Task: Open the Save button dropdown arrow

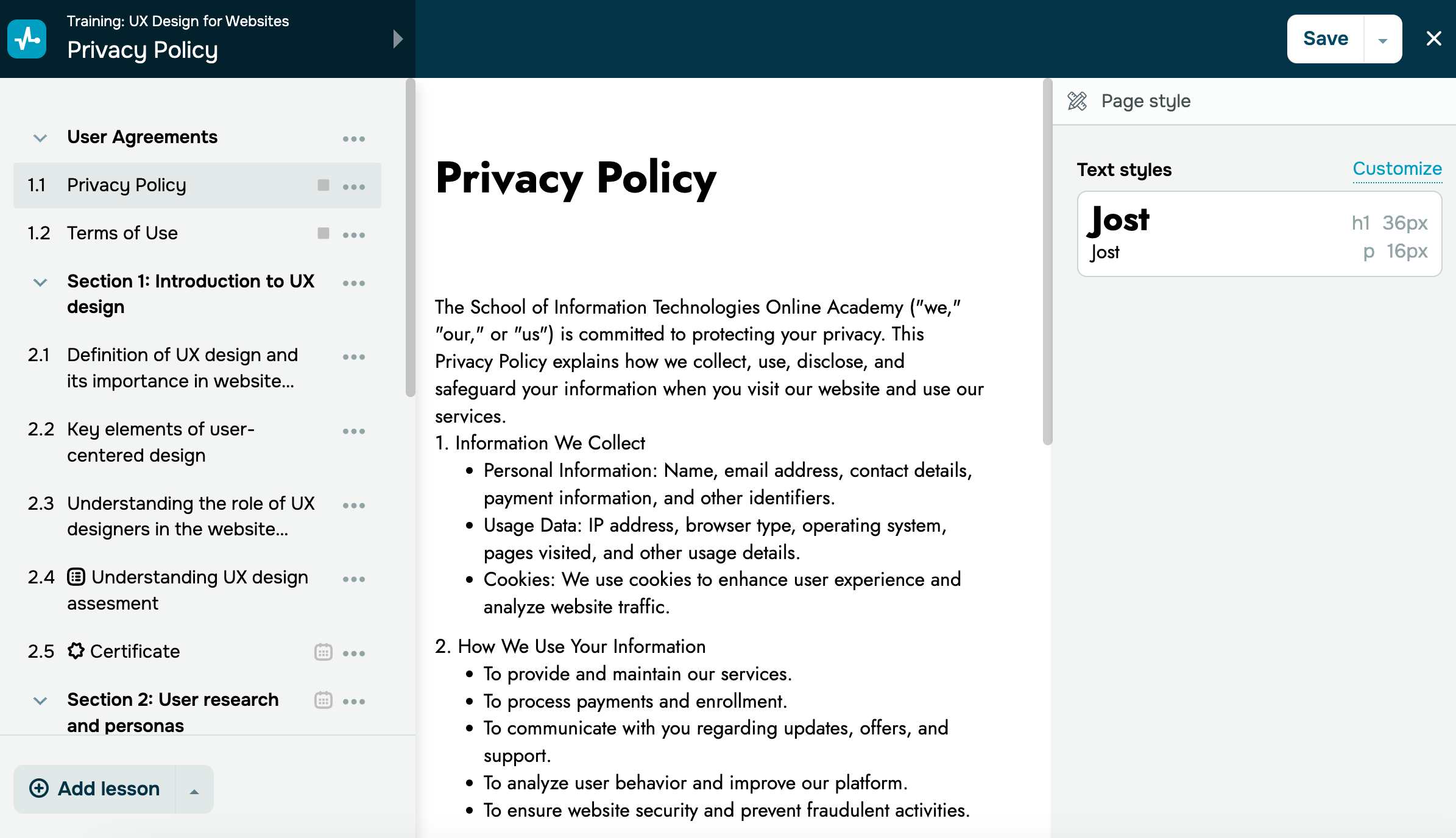Action: click(1382, 40)
